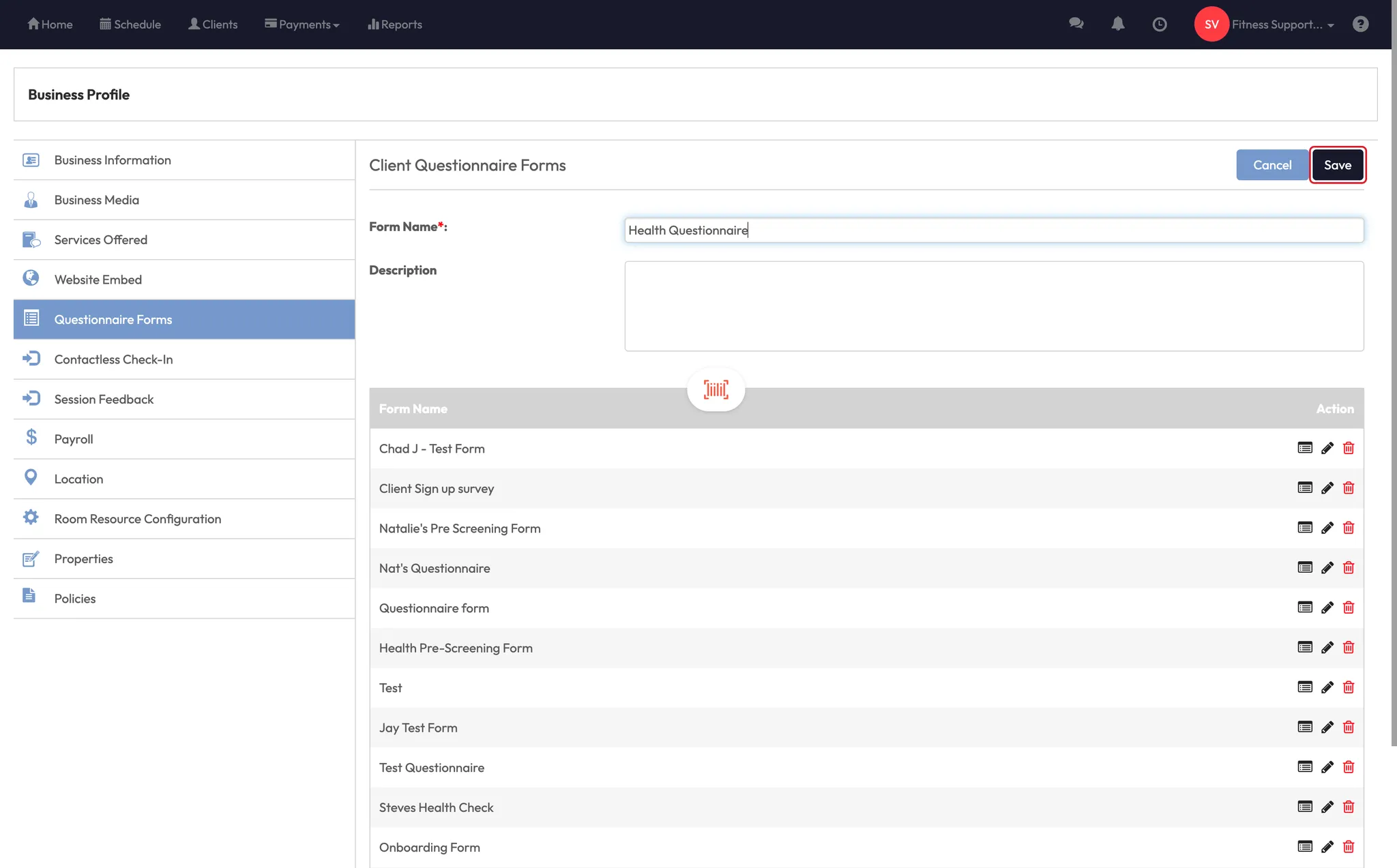
Task: Delete the Chad J - Test Form
Action: (x=1348, y=448)
